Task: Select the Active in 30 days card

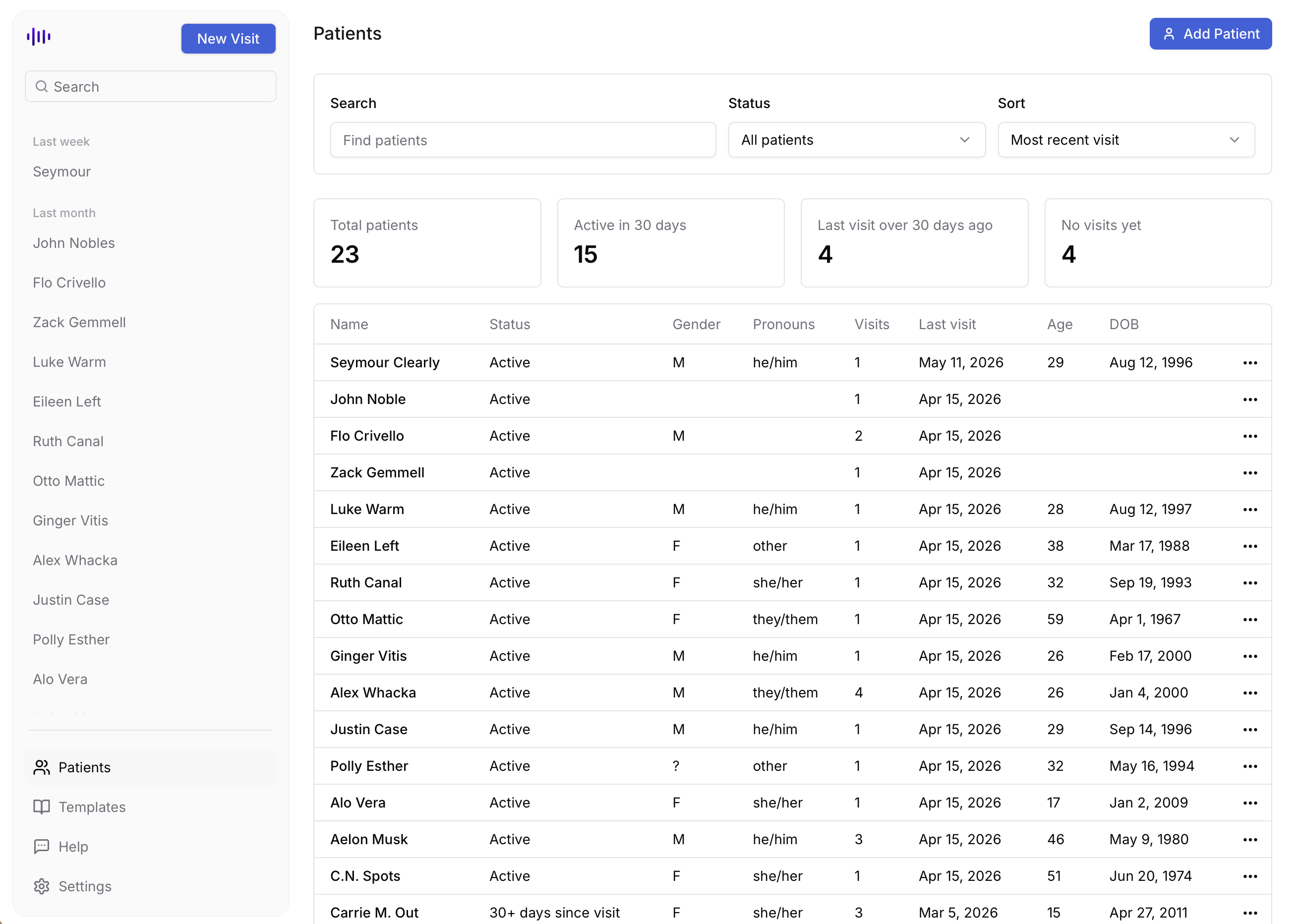Action: tap(671, 243)
